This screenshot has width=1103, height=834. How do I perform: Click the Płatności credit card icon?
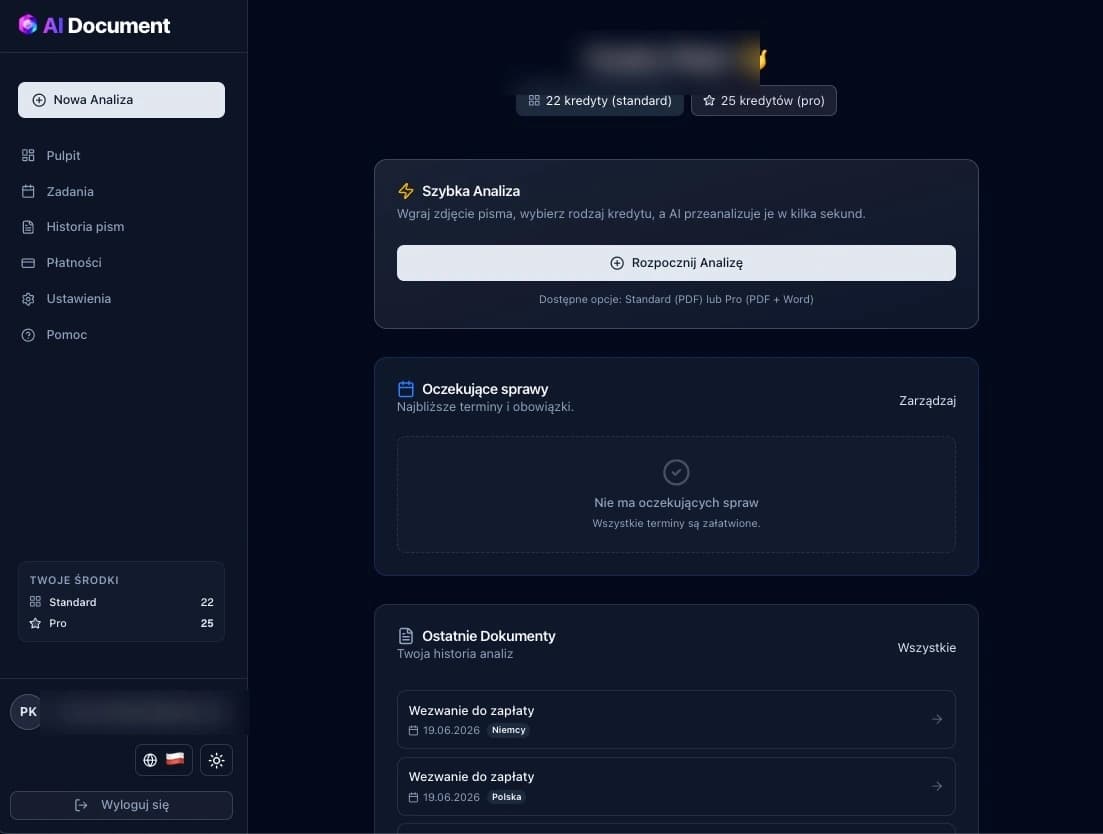pyautogui.click(x=28, y=263)
